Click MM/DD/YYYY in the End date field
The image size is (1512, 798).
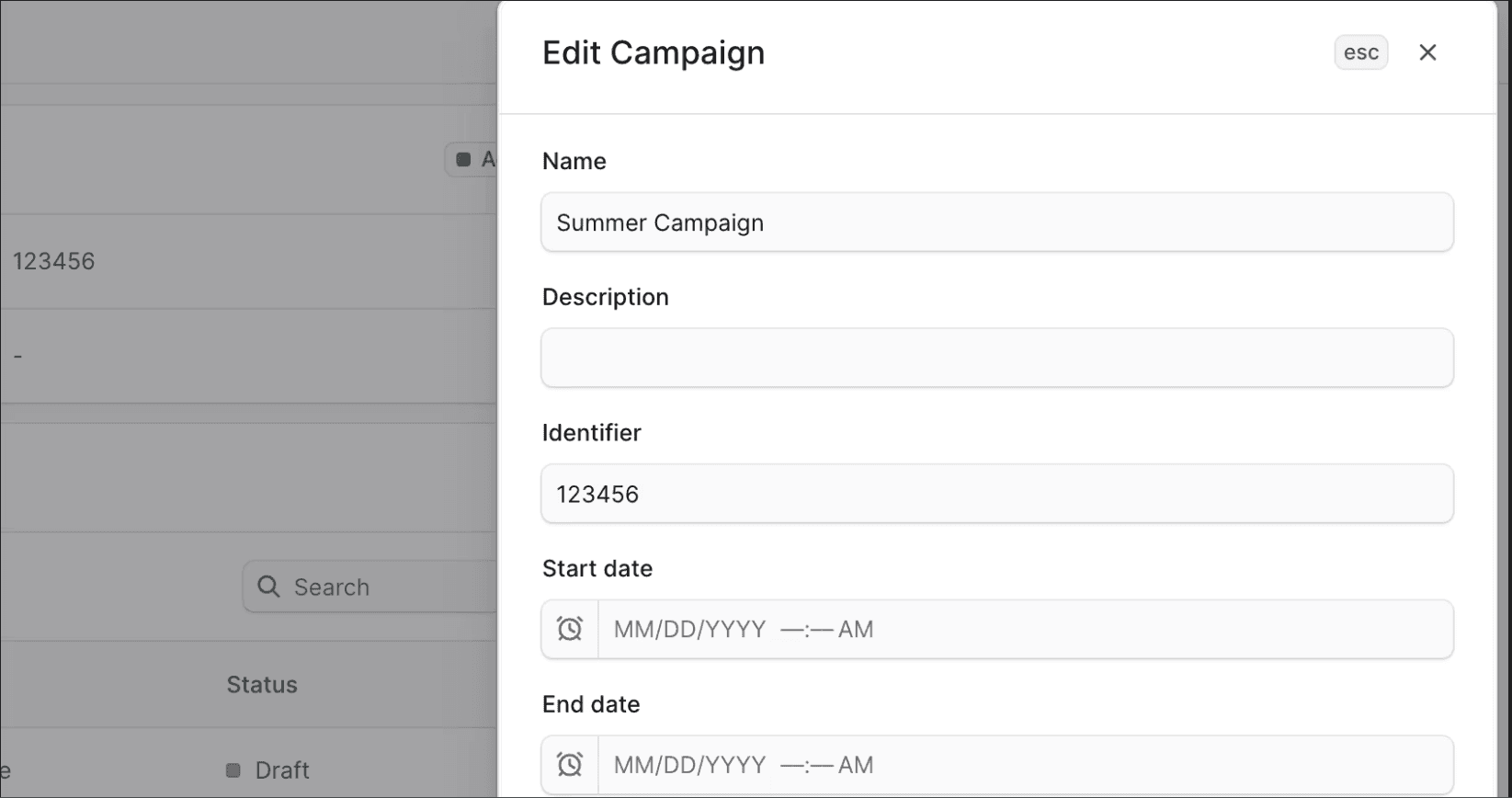pos(689,765)
